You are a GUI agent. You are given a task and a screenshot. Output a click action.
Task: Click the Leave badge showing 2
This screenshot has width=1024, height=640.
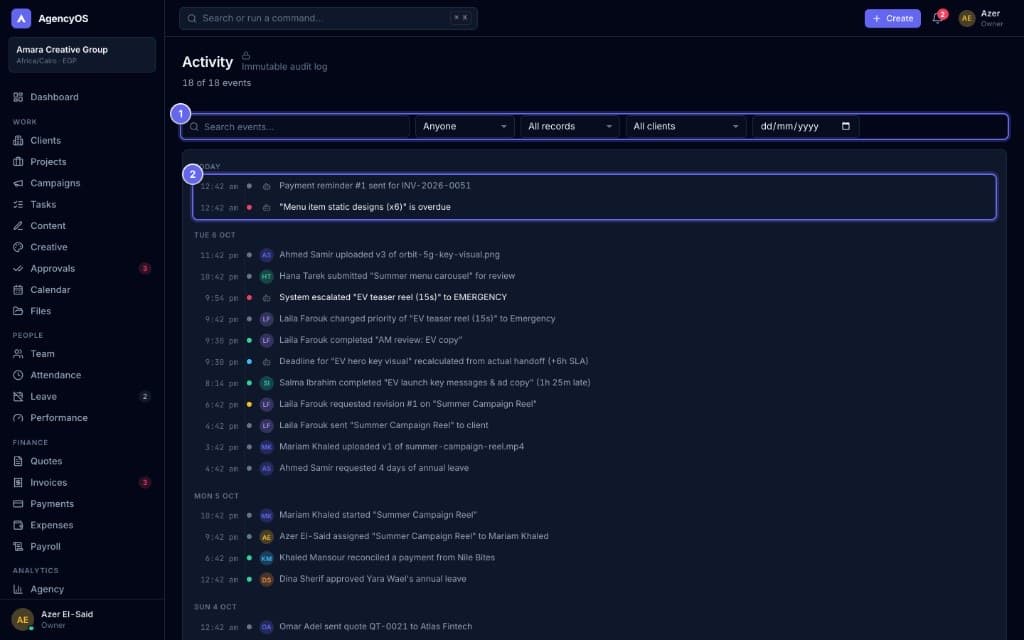(x=145, y=396)
